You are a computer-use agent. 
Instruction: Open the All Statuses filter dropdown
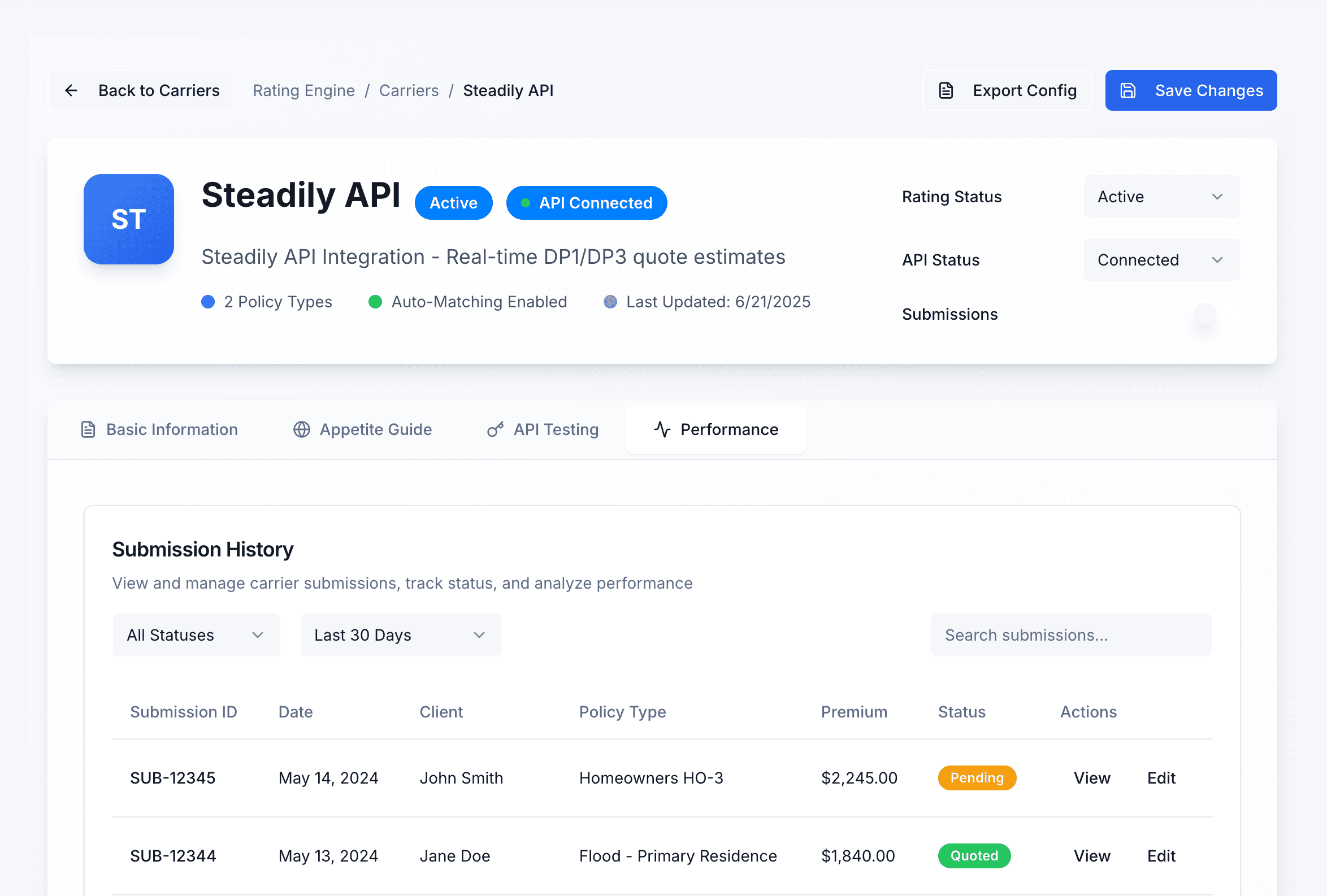(196, 634)
